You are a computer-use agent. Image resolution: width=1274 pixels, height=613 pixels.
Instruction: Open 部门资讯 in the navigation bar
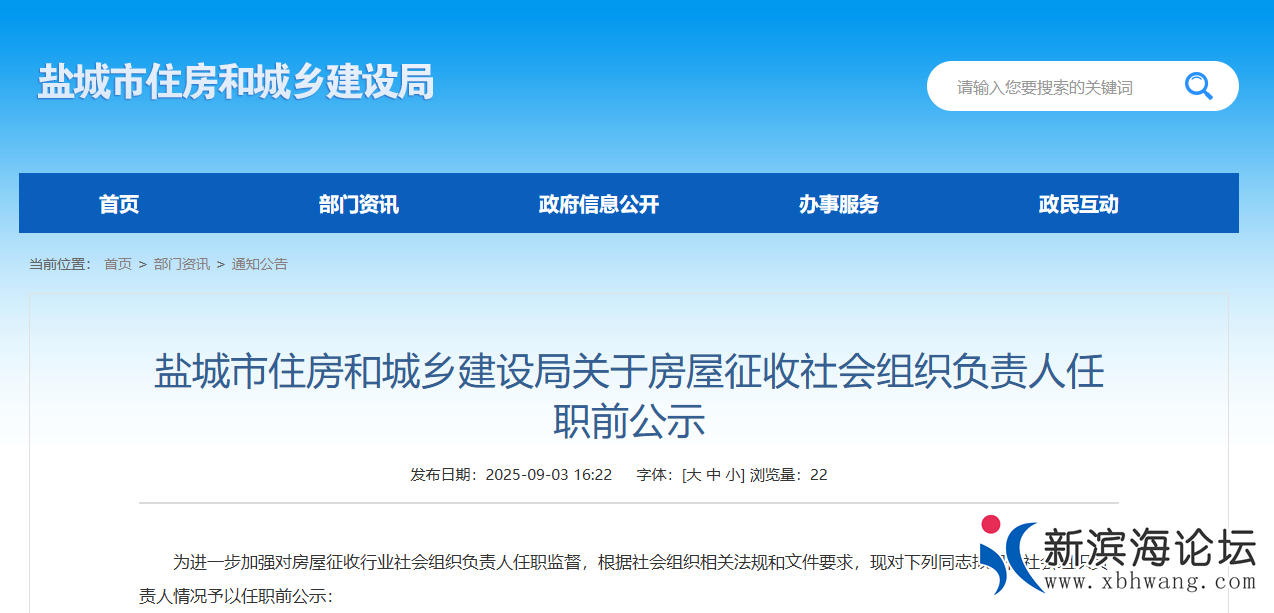click(x=359, y=203)
